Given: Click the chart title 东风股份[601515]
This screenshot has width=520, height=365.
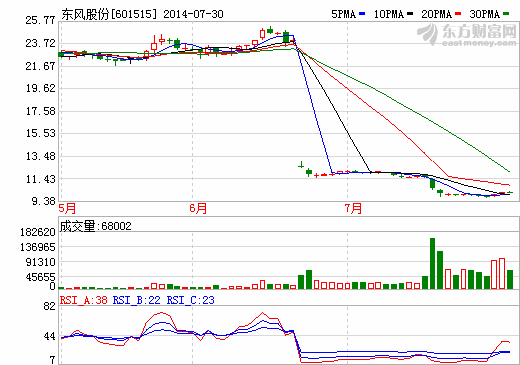Looking at the screenshot, I should (109, 14).
